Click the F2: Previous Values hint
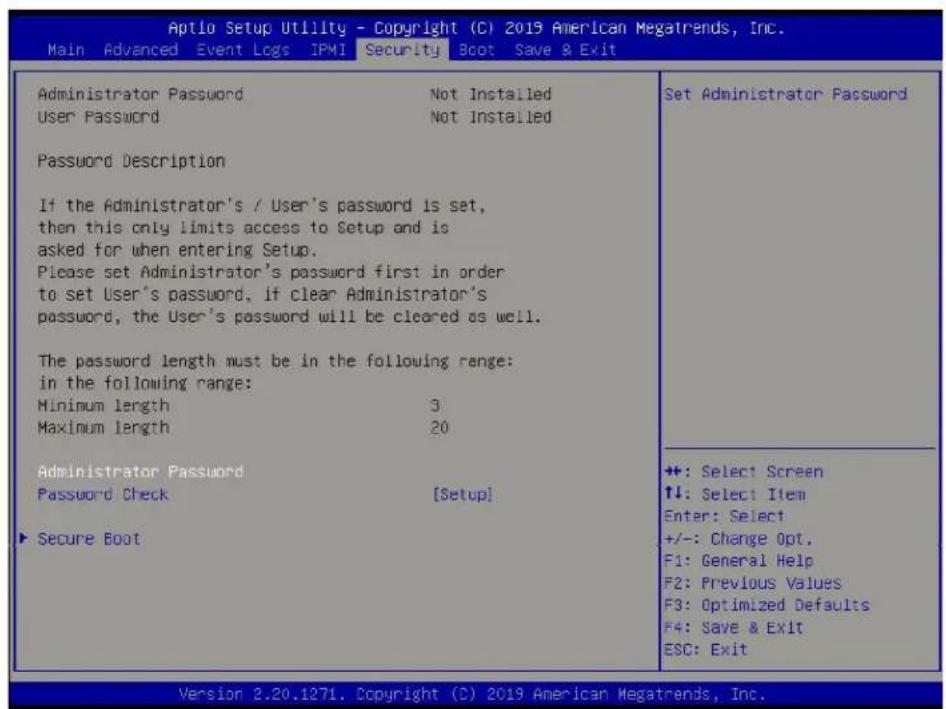Viewport: 946px width, 709px height. [x=752, y=583]
